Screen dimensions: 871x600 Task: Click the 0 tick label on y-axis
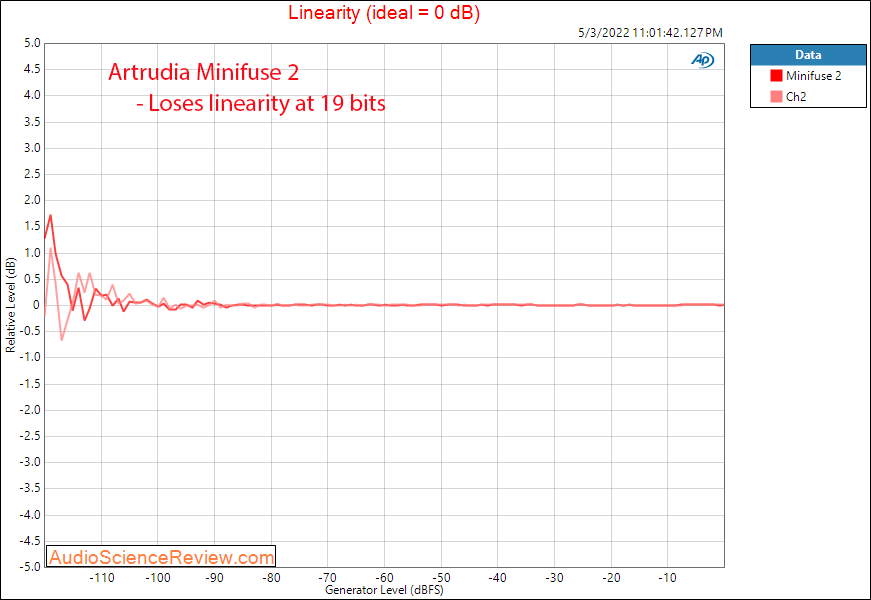click(36, 305)
